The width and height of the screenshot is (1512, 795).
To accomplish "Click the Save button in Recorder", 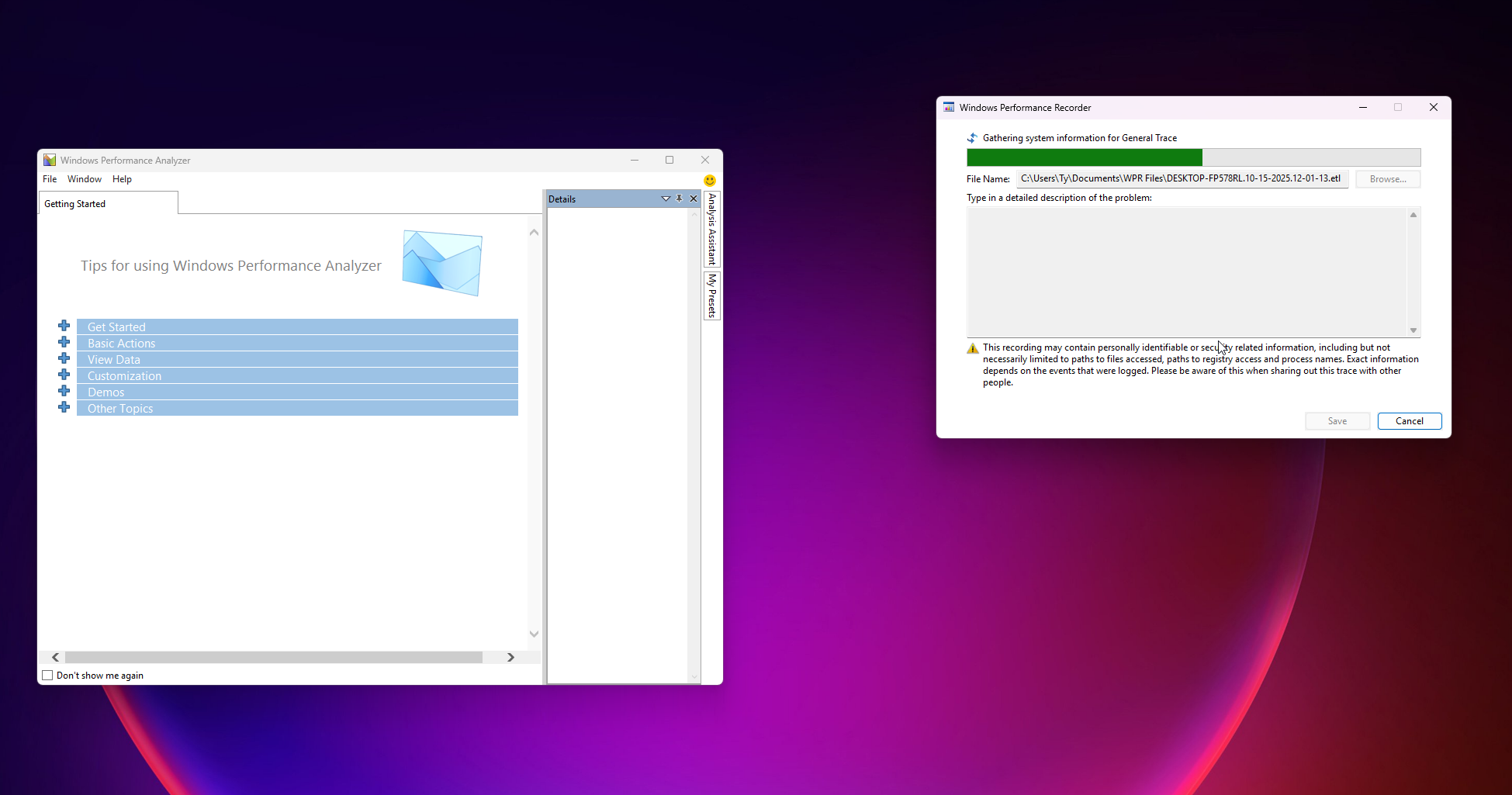I will (x=1337, y=421).
